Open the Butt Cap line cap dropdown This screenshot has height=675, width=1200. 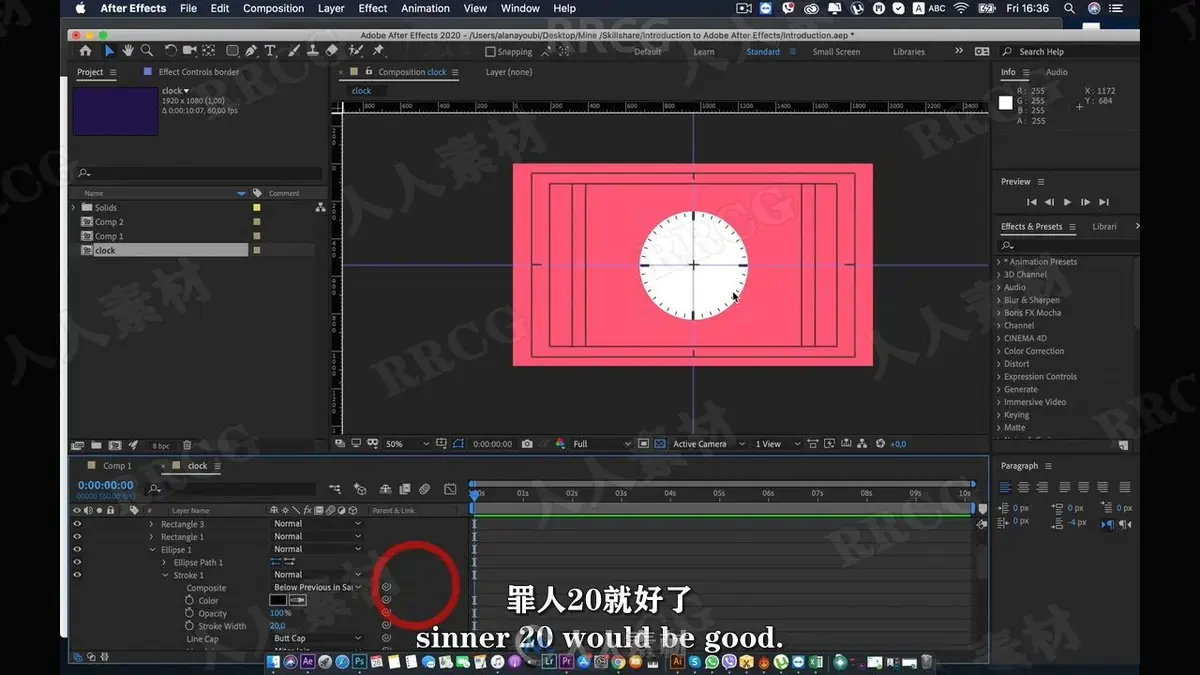click(317, 638)
